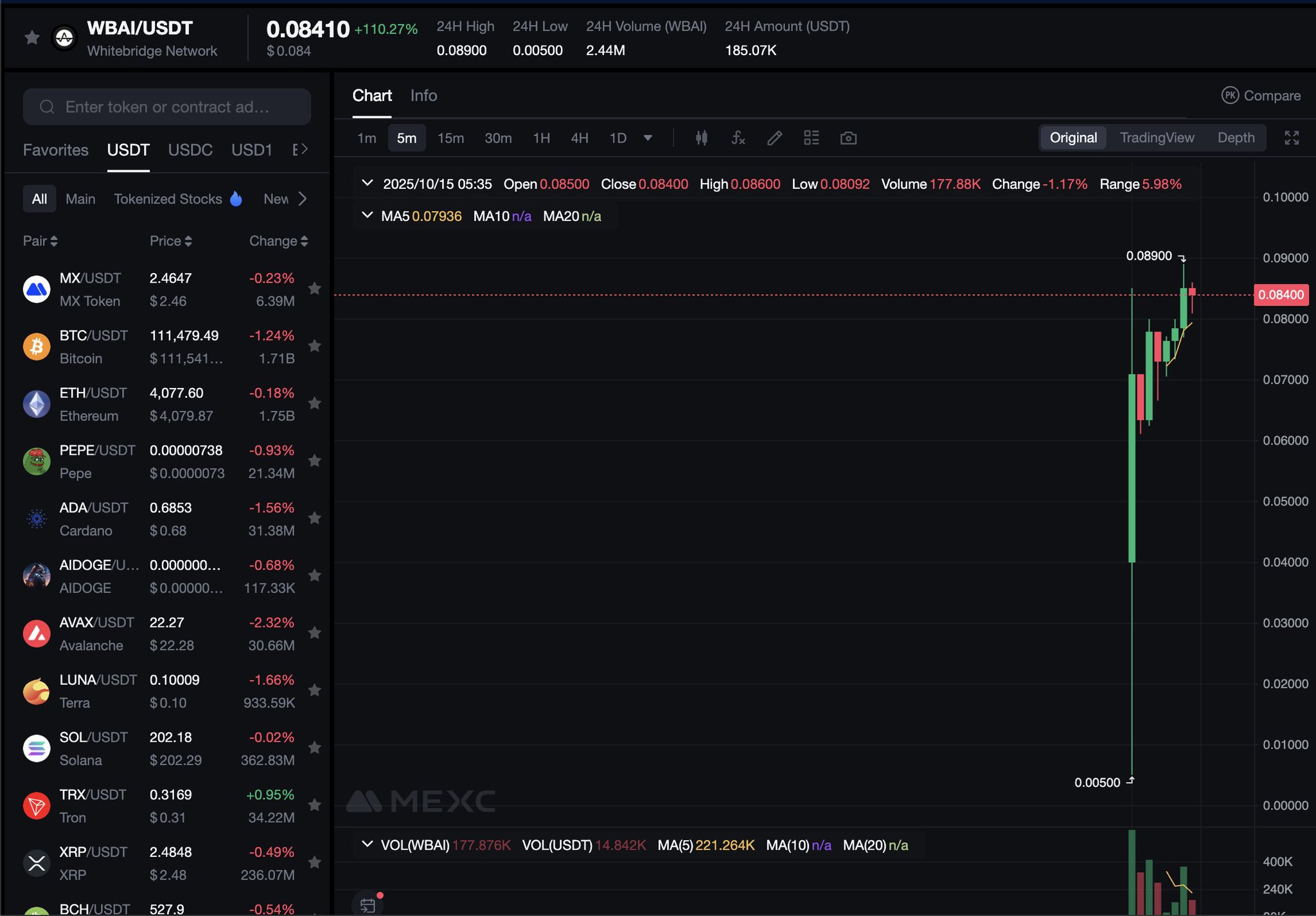Switch to the Info tab
The image size is (1316, 916).
pos(423,96)
